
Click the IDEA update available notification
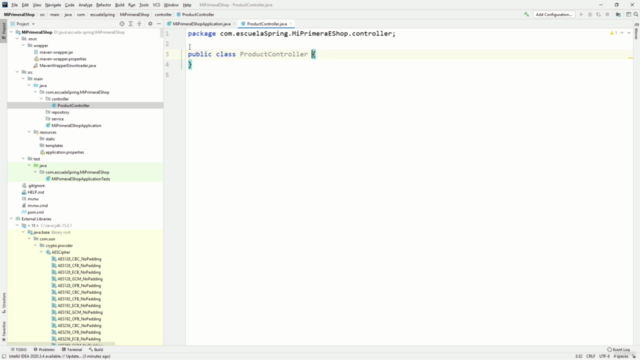coord(60,356)
